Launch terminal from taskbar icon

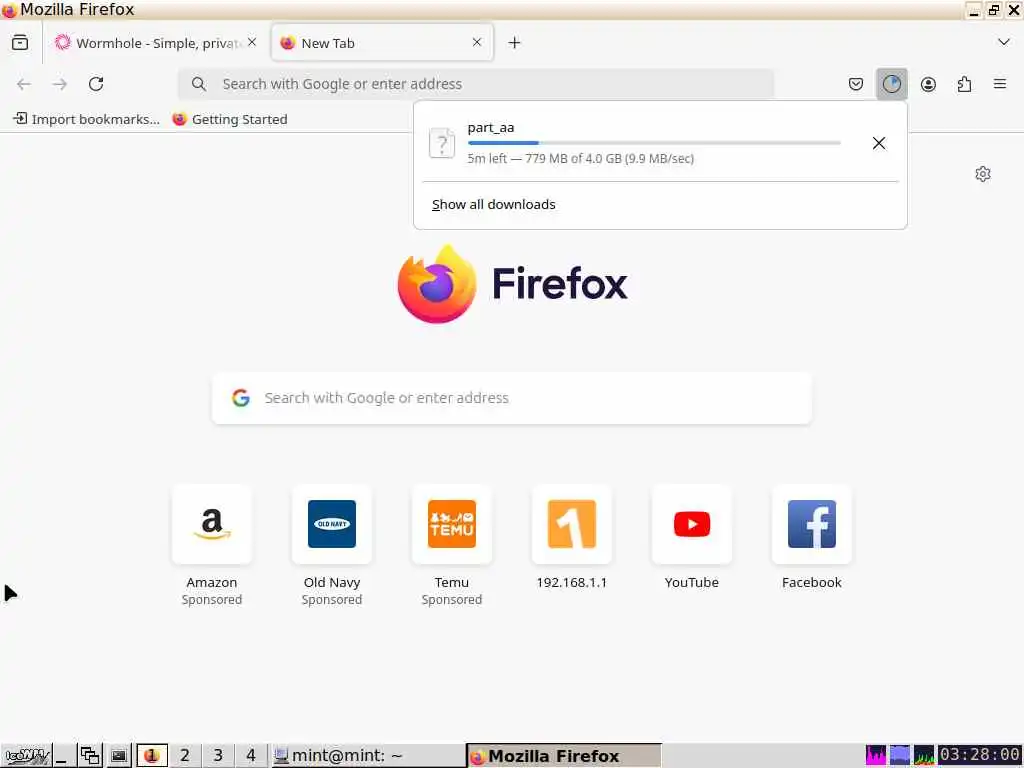point(119,756)
